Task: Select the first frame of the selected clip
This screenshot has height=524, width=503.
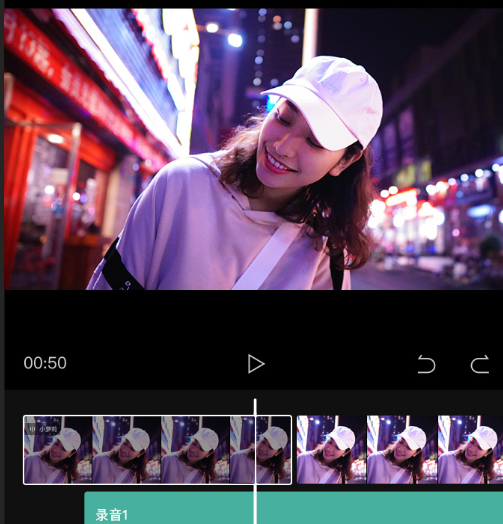Action: click(x=58, y=450)
